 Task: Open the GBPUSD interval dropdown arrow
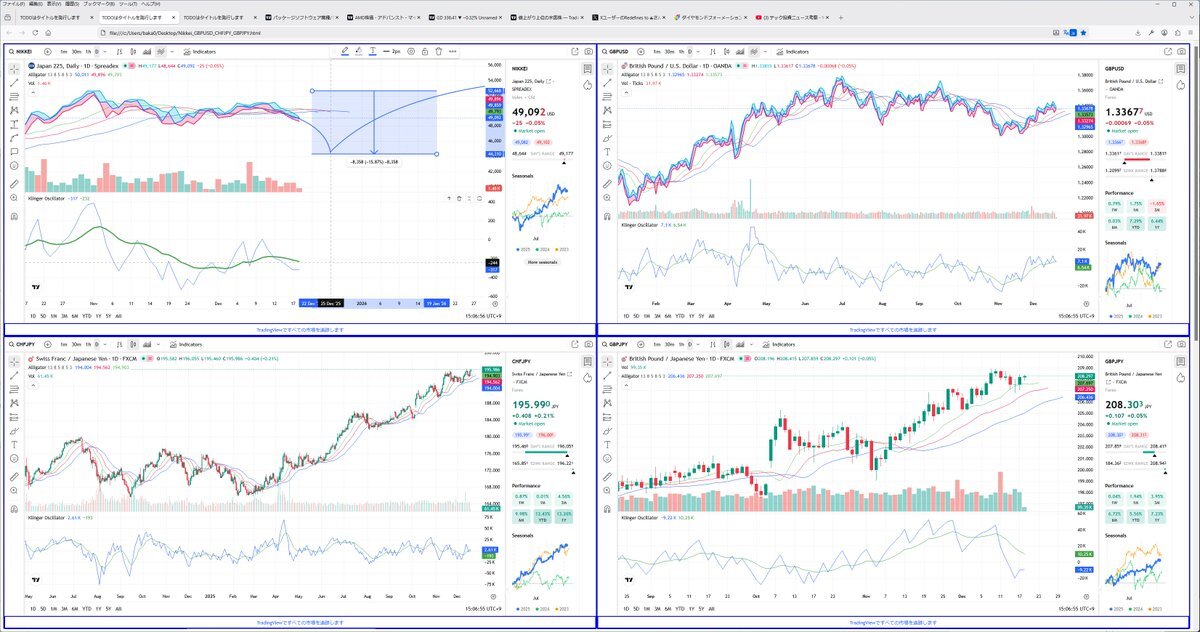[x=698, y=51]
